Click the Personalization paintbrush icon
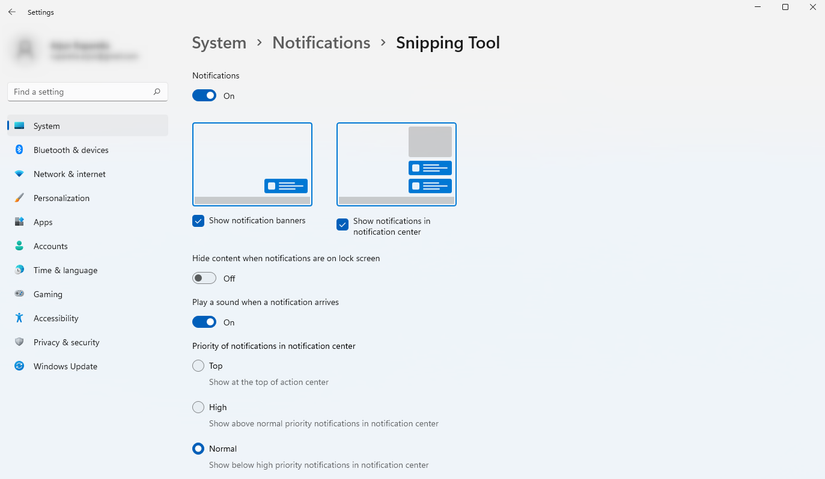825x479 pixels. [19, 198]
